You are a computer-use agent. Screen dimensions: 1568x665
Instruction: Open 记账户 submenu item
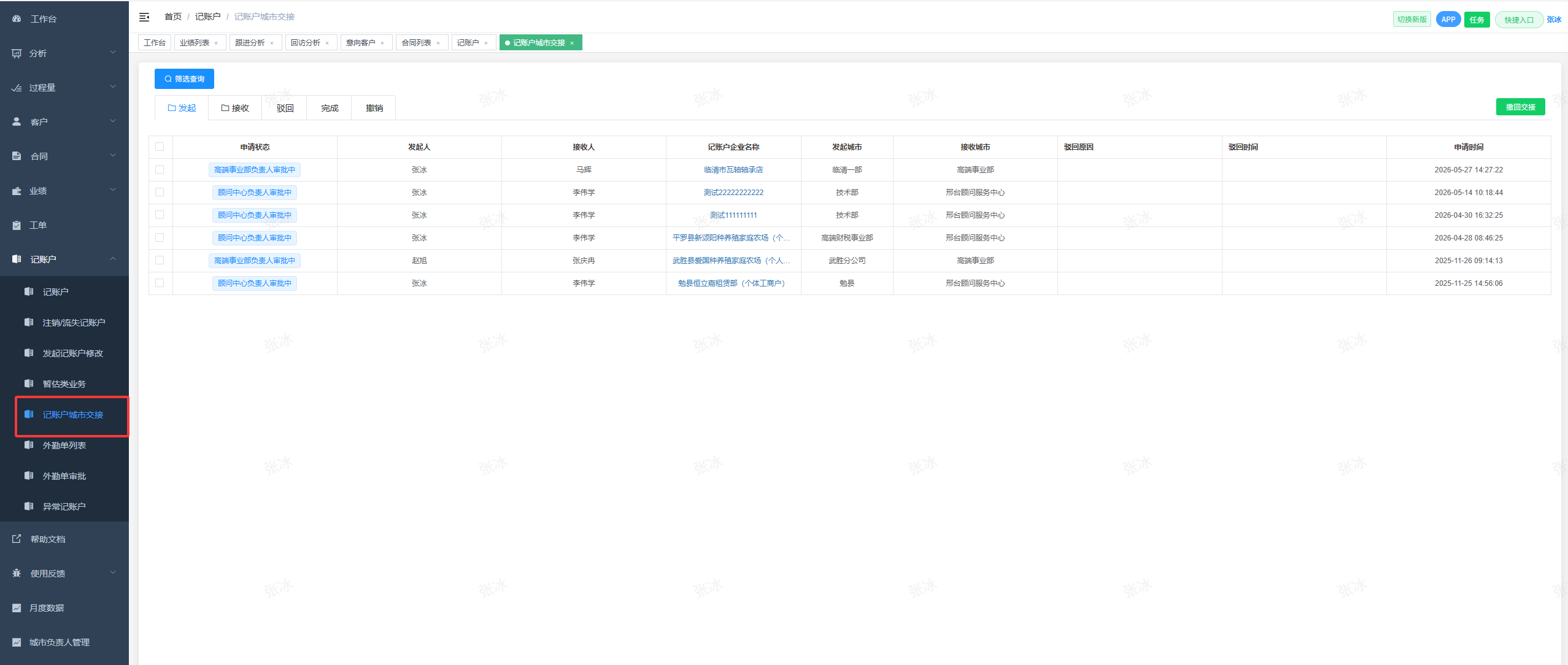coord(64,292)
